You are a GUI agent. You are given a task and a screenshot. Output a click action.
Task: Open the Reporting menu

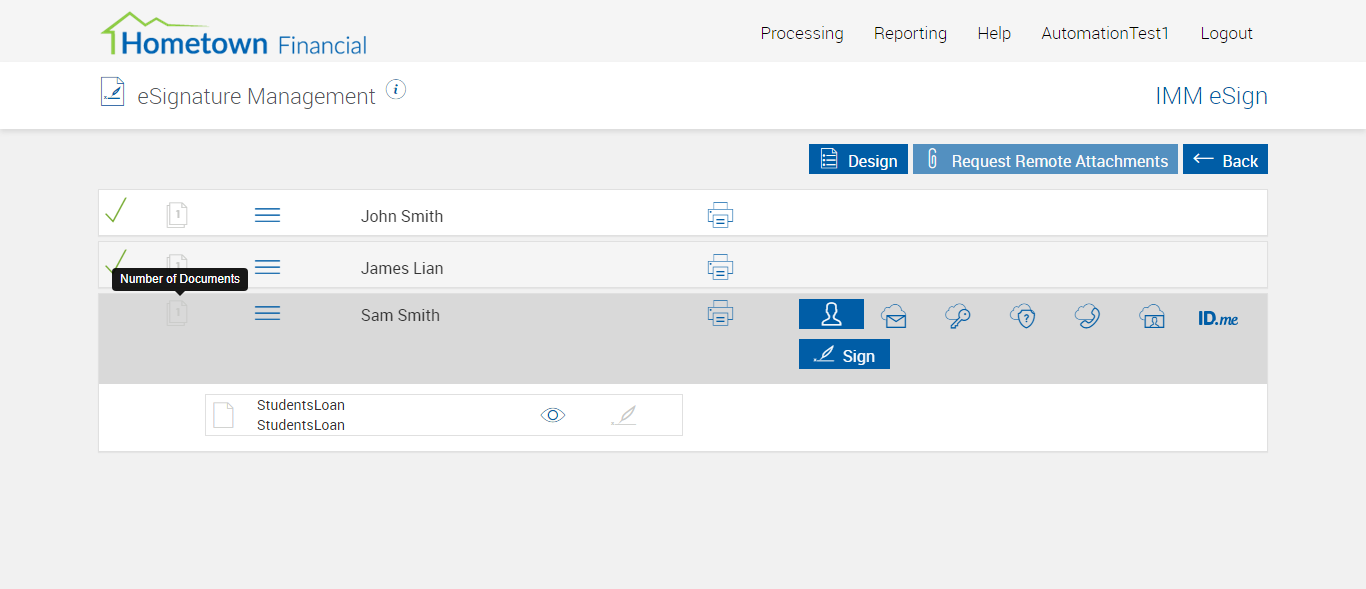tap(910, 33)
